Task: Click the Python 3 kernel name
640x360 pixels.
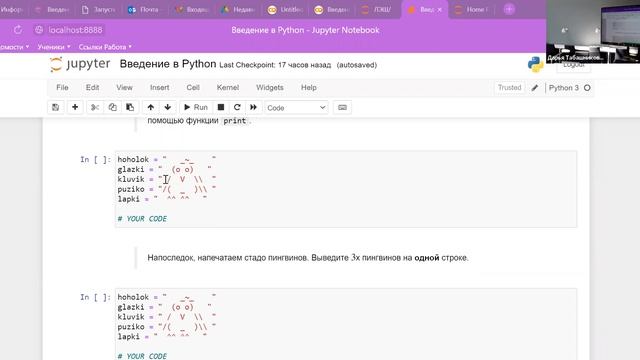Action: click(x=564, y=88)
